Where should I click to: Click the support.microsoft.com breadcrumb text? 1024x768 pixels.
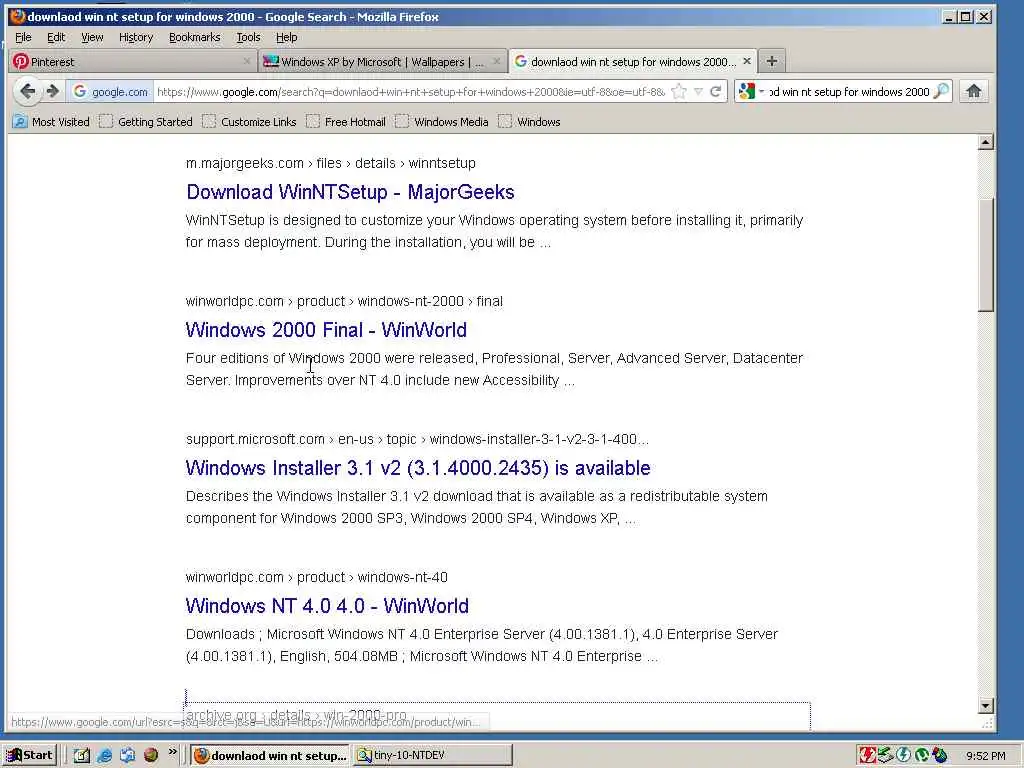point(417,439)
